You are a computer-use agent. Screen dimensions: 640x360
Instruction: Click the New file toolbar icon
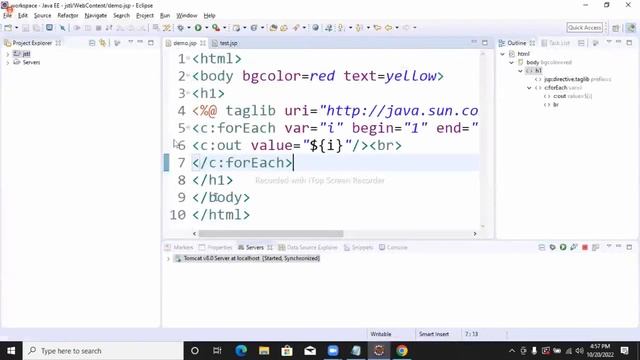click(x=8, y=28)
